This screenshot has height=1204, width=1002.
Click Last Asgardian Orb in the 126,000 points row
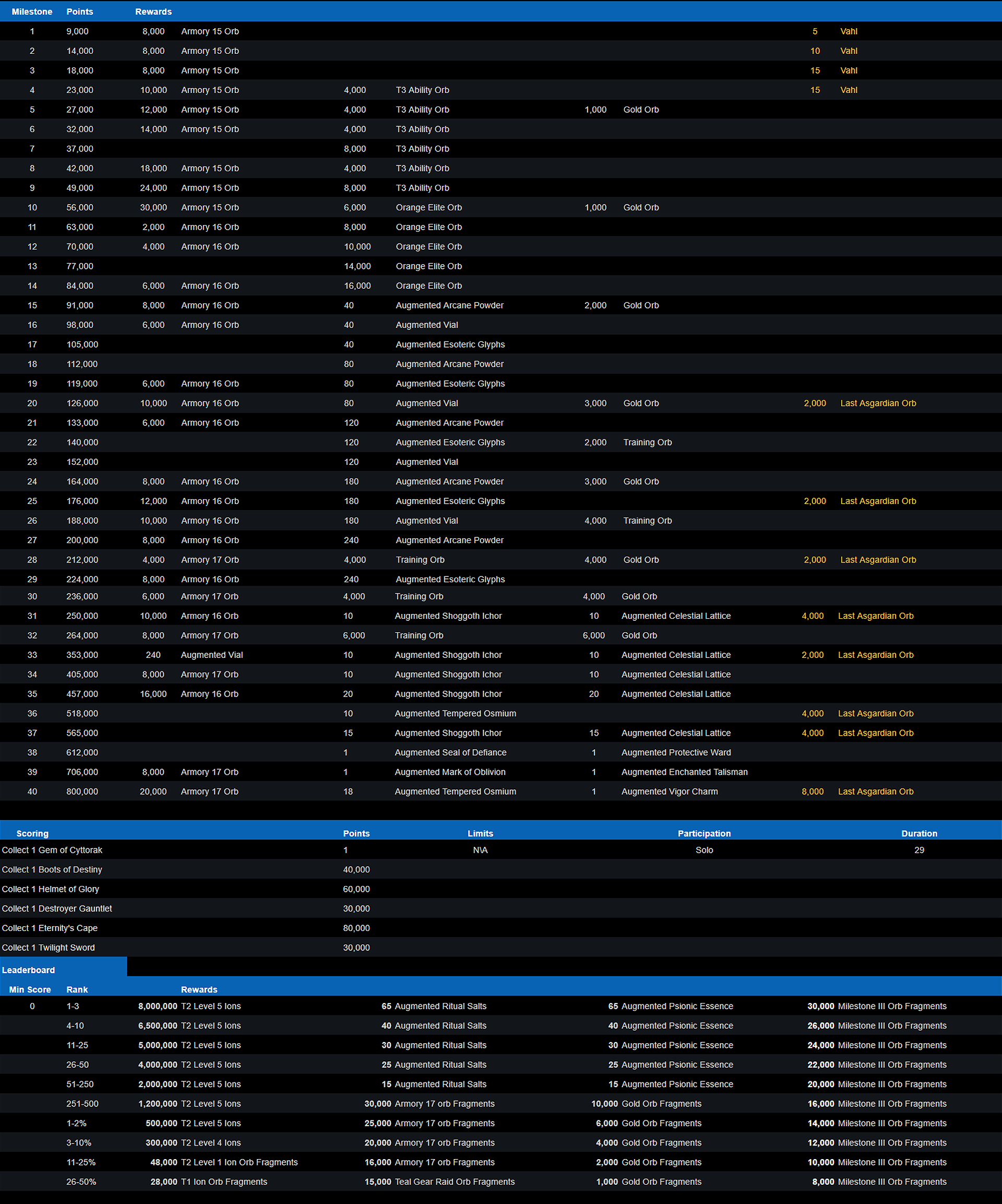point(878,403)
